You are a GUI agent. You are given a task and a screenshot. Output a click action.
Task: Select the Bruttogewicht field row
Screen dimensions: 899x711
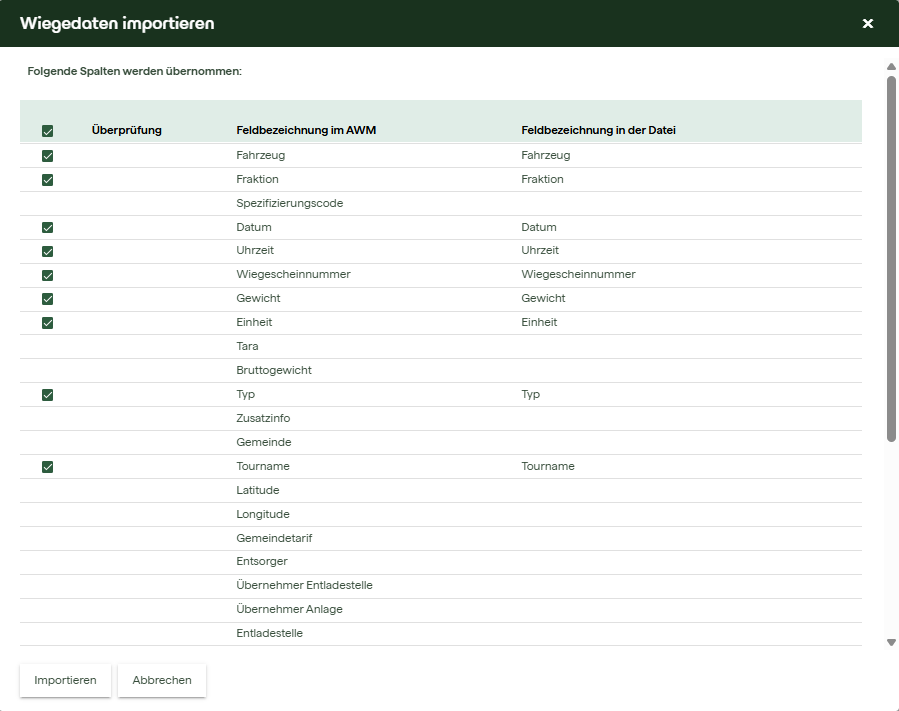(x=273, y=371)
